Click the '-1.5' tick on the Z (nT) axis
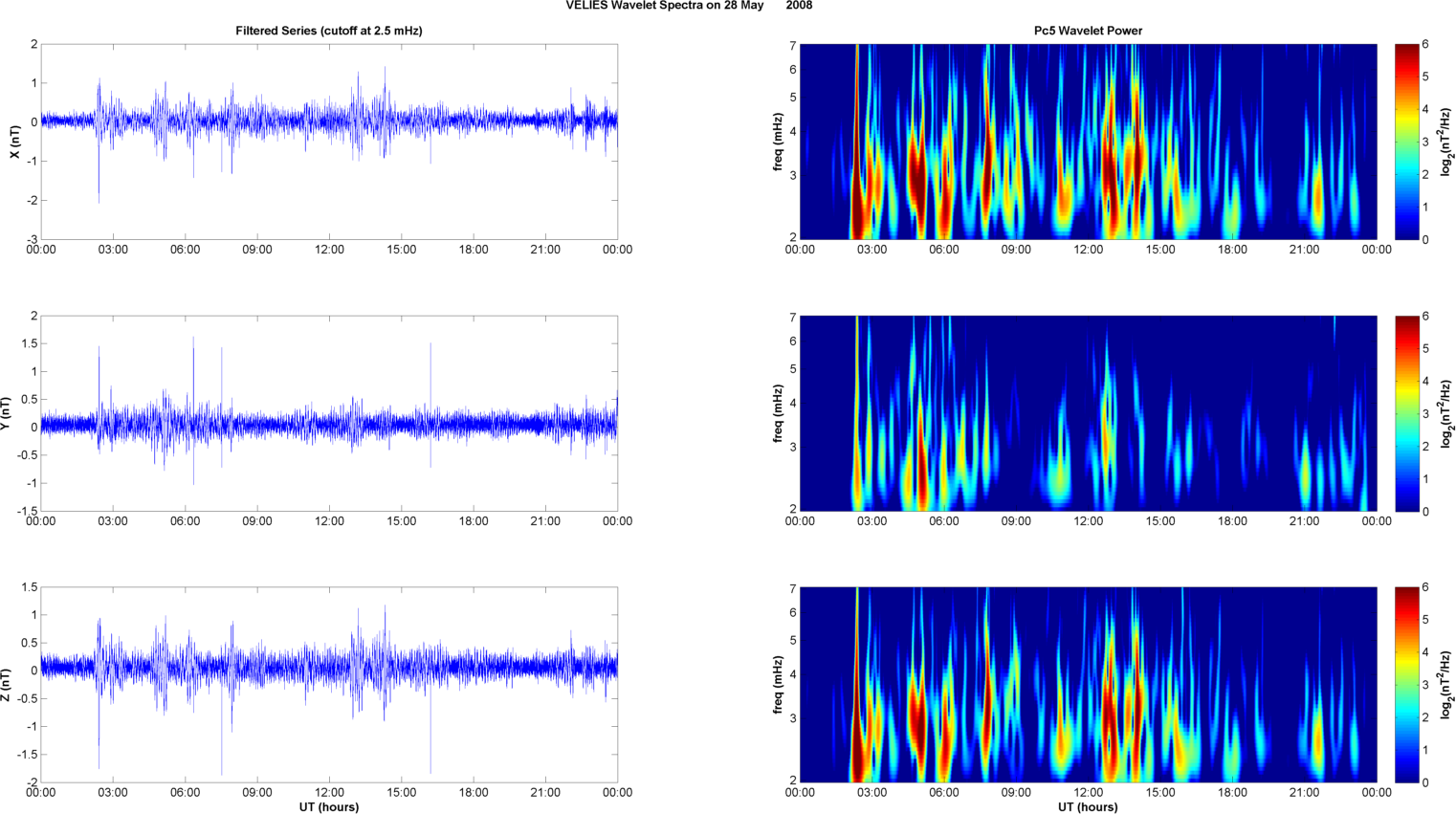 (27, 755)
